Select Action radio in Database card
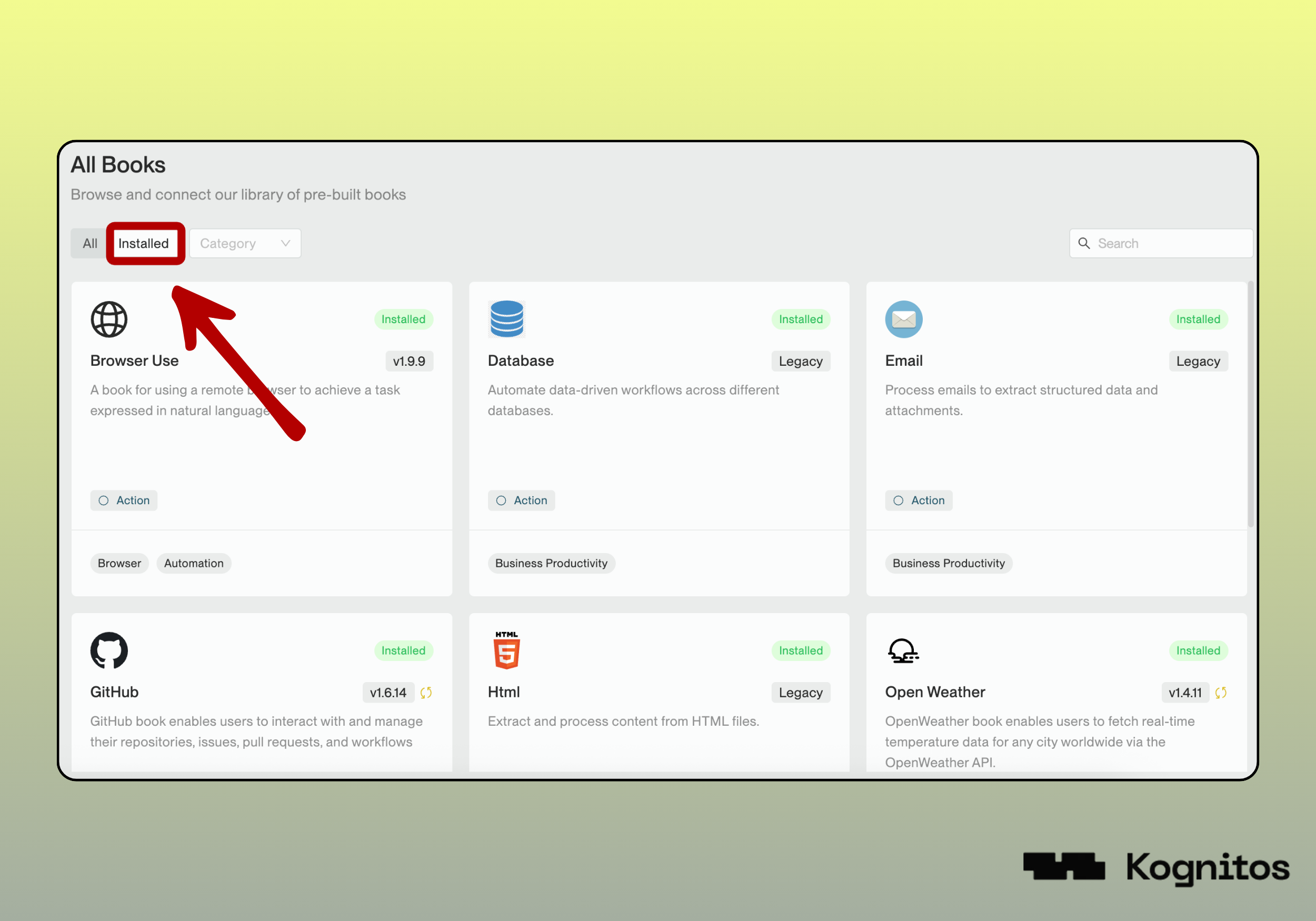The width and height of the screenshot is (1316, 921). click(501, 500)
